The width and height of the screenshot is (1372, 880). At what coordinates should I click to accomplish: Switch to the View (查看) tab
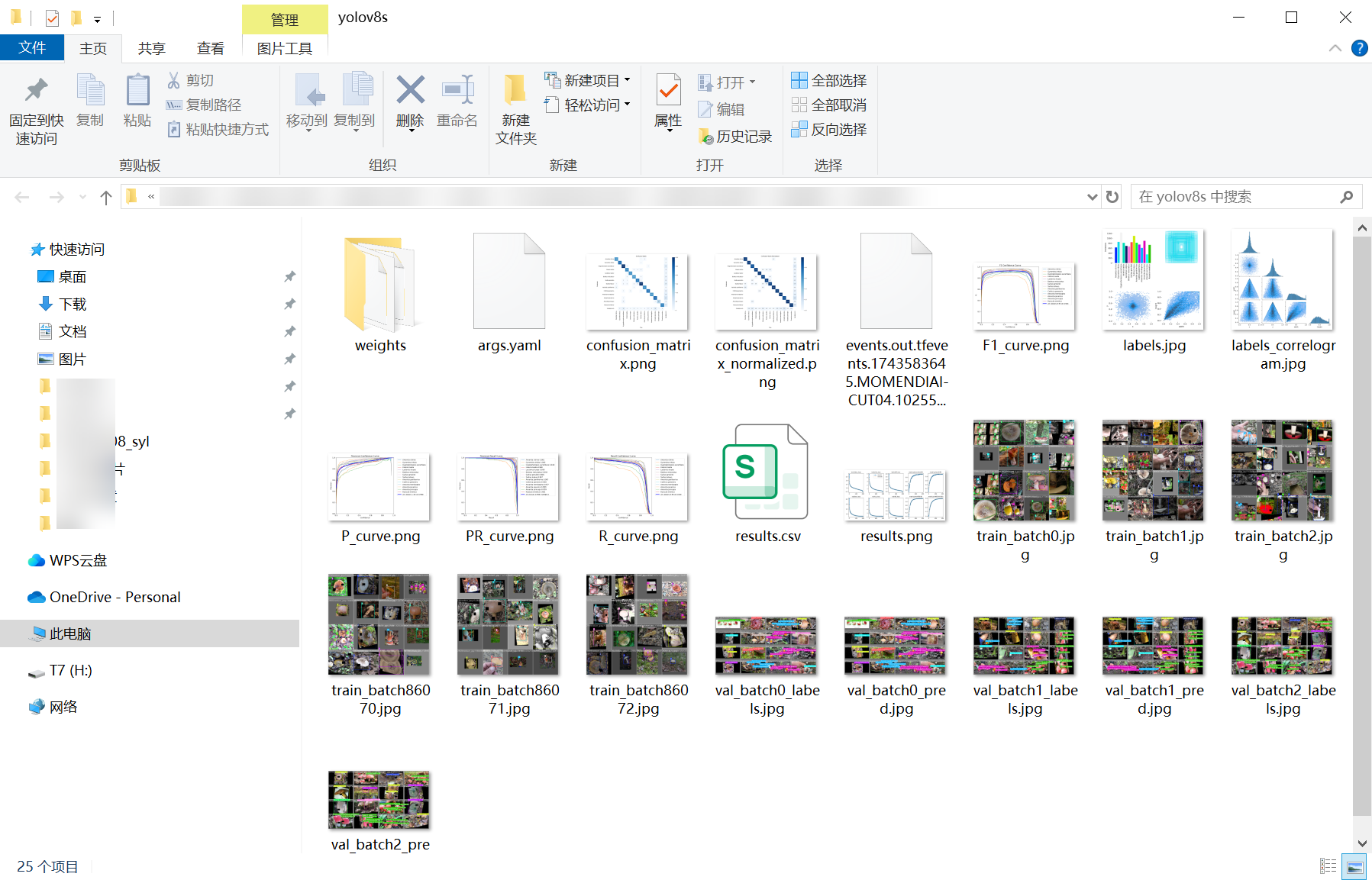[x=211, y=48]
